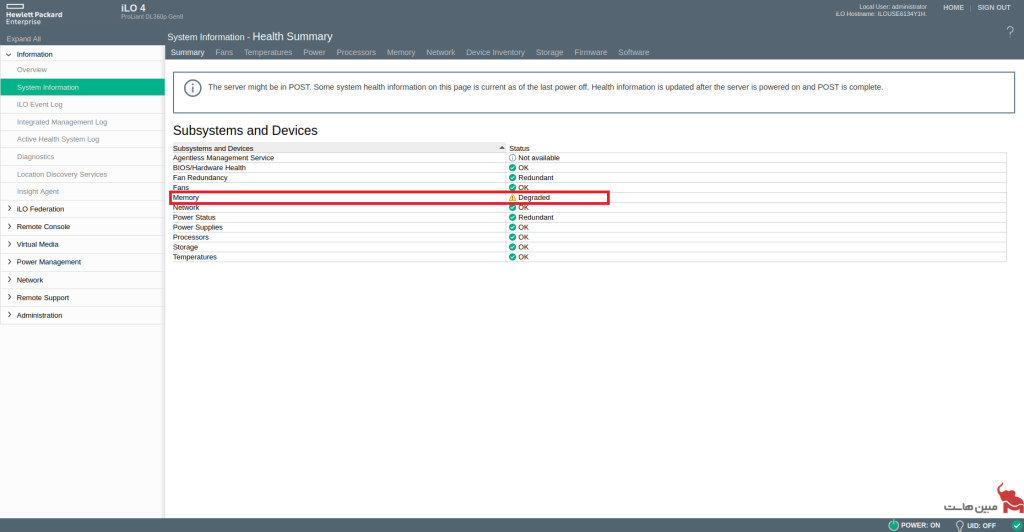Open the Device Inventory tab

495,52
